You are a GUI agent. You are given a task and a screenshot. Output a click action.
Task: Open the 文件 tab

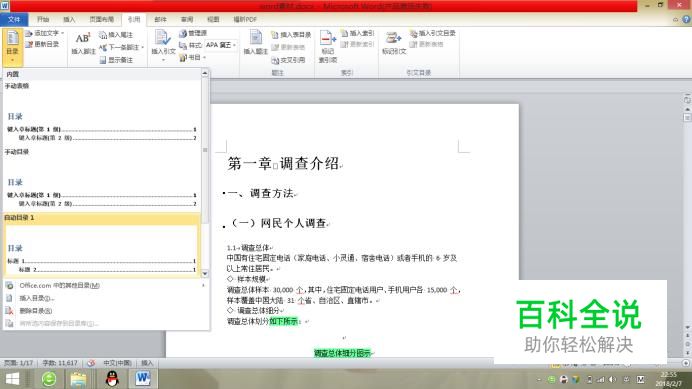click(x=14, y=19)
